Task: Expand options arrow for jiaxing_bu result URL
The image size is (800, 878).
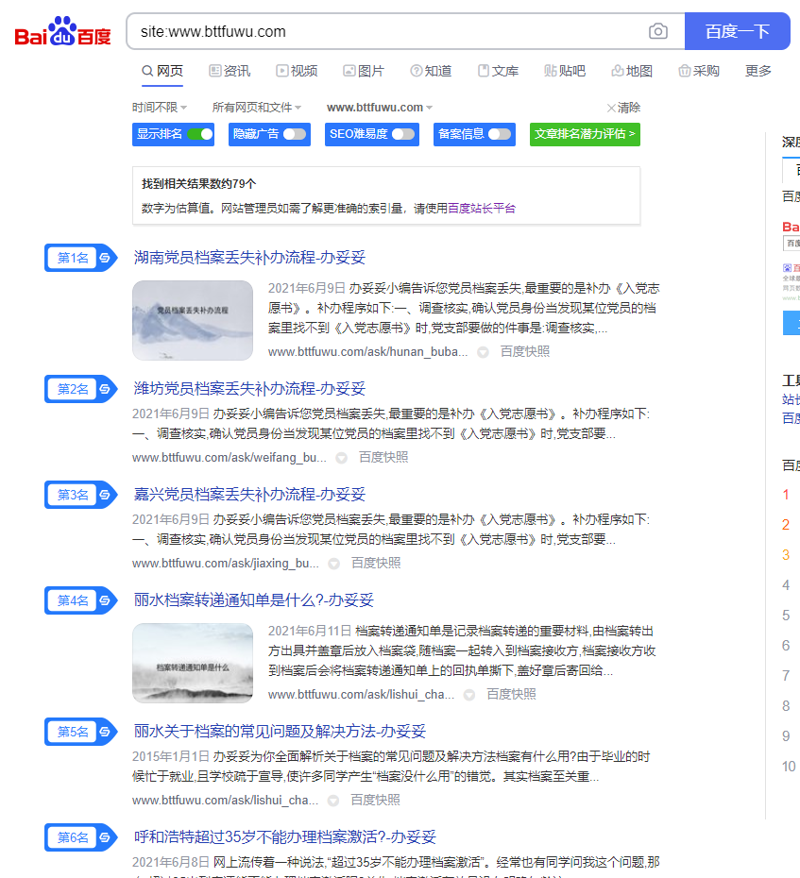Action: (334, 564)
